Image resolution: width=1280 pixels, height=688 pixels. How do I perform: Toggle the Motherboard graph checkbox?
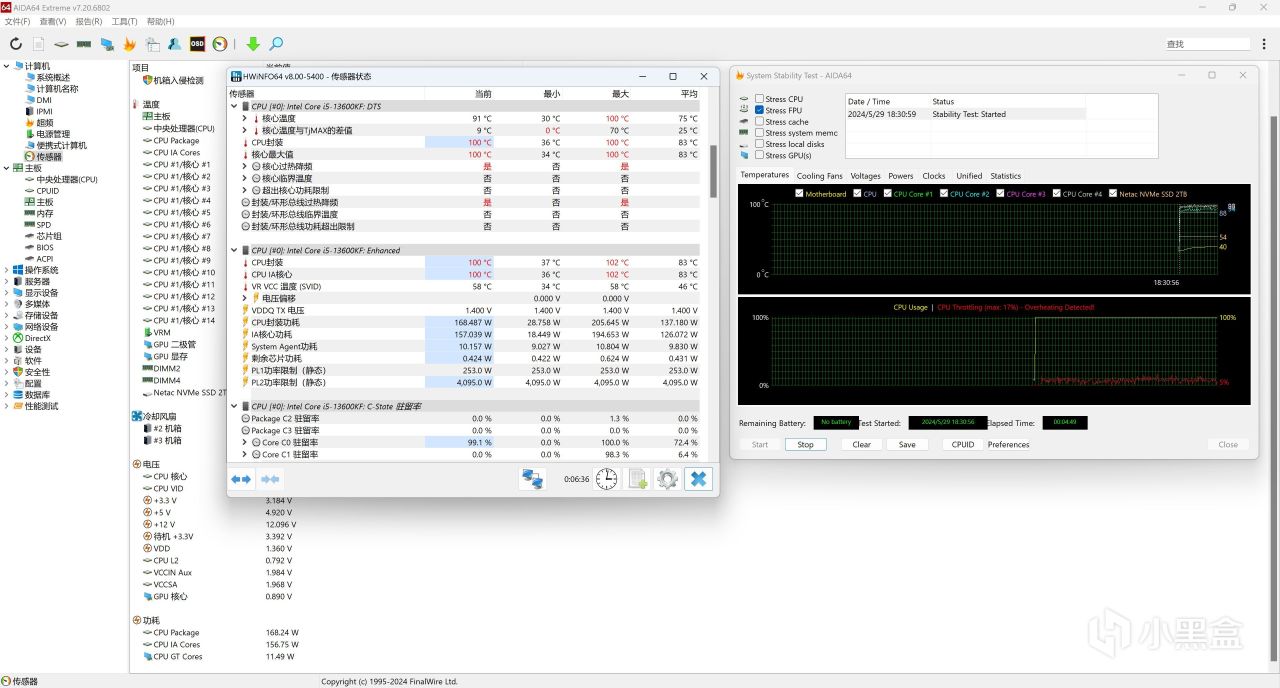(x=799, y=194)
